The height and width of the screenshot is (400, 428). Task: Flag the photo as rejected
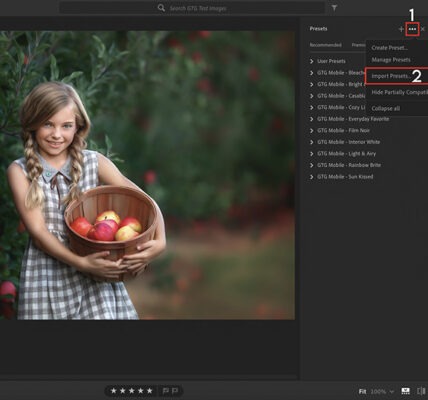[x=175, y=391]
